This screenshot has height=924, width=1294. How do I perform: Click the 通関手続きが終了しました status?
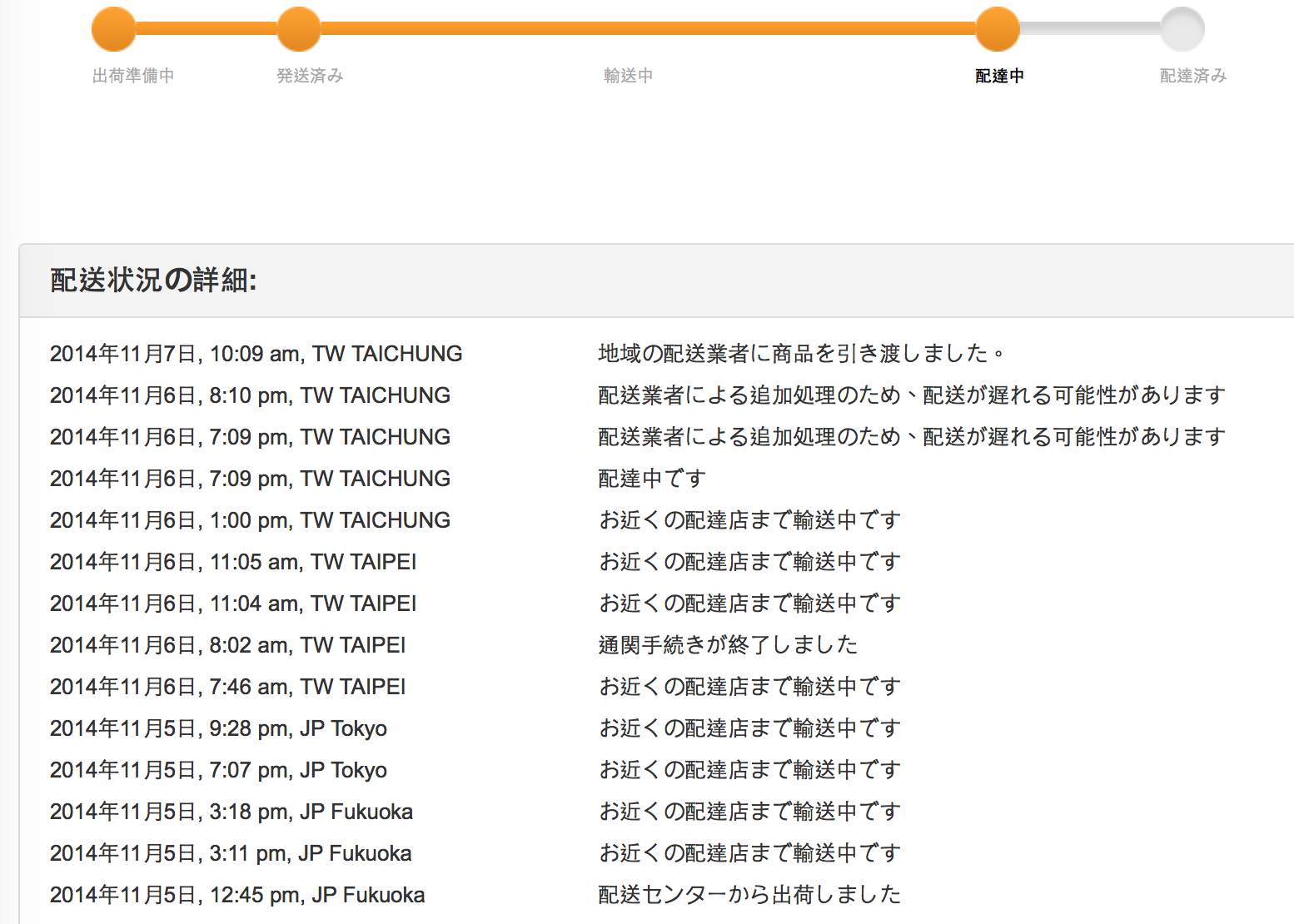[x=728, y=645]
